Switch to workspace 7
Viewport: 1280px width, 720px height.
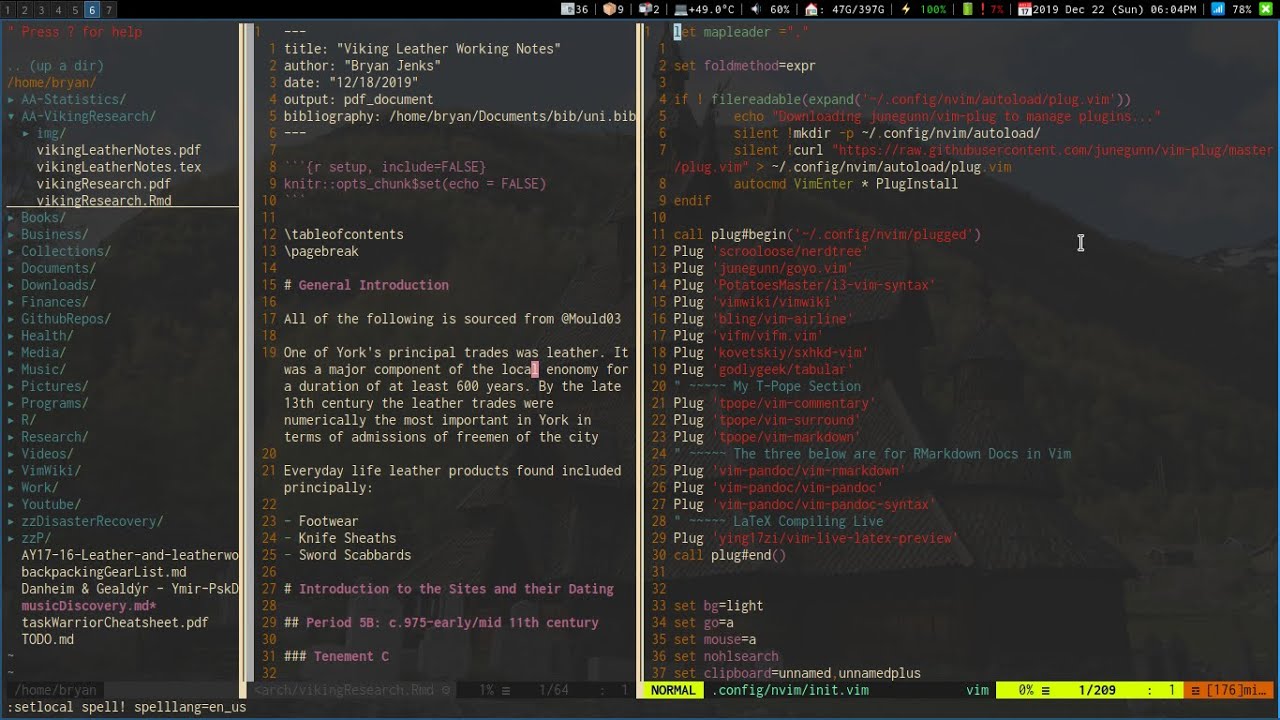coord(109,10)
